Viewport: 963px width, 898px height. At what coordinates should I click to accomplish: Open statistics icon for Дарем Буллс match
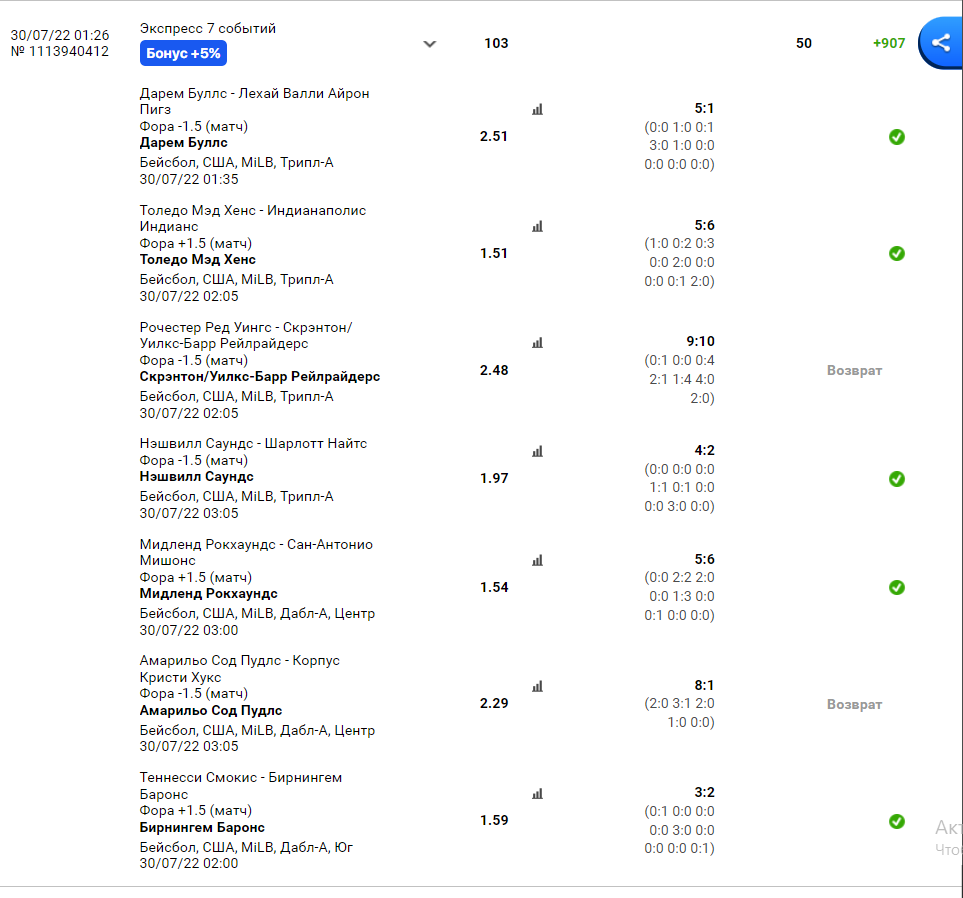537,110
